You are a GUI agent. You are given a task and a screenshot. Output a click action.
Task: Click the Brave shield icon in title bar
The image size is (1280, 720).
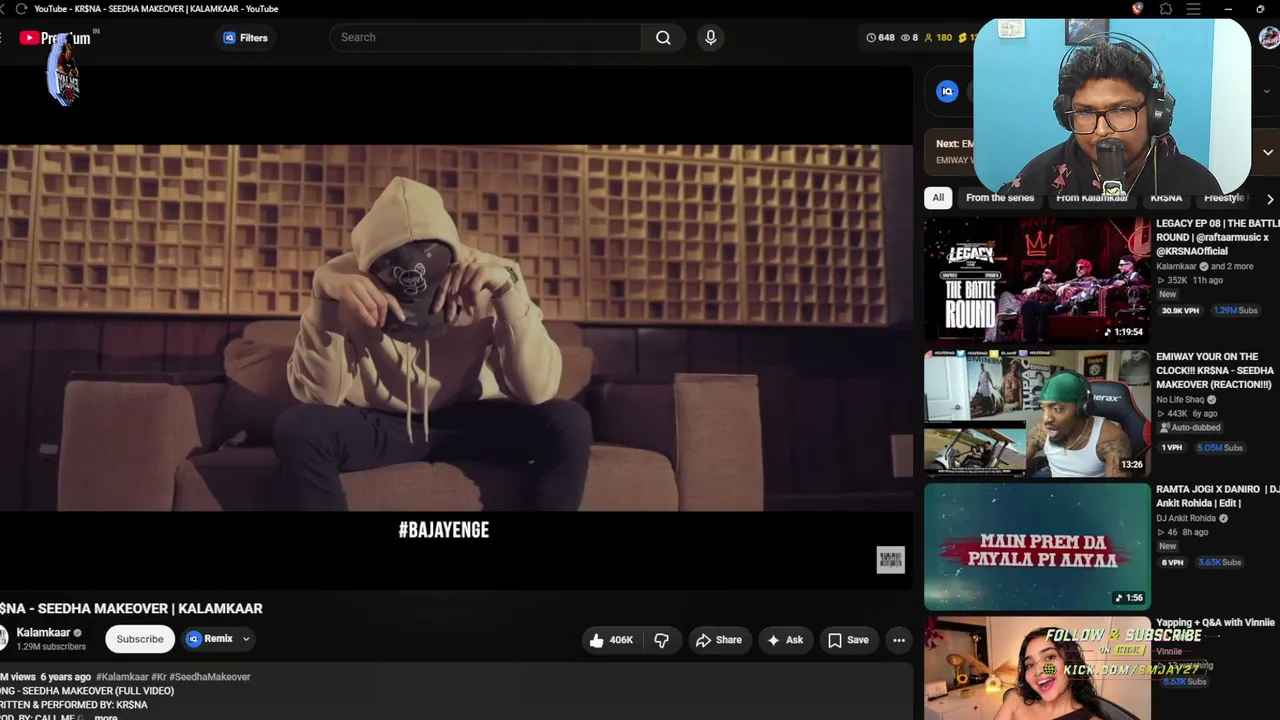point(1137,9)
